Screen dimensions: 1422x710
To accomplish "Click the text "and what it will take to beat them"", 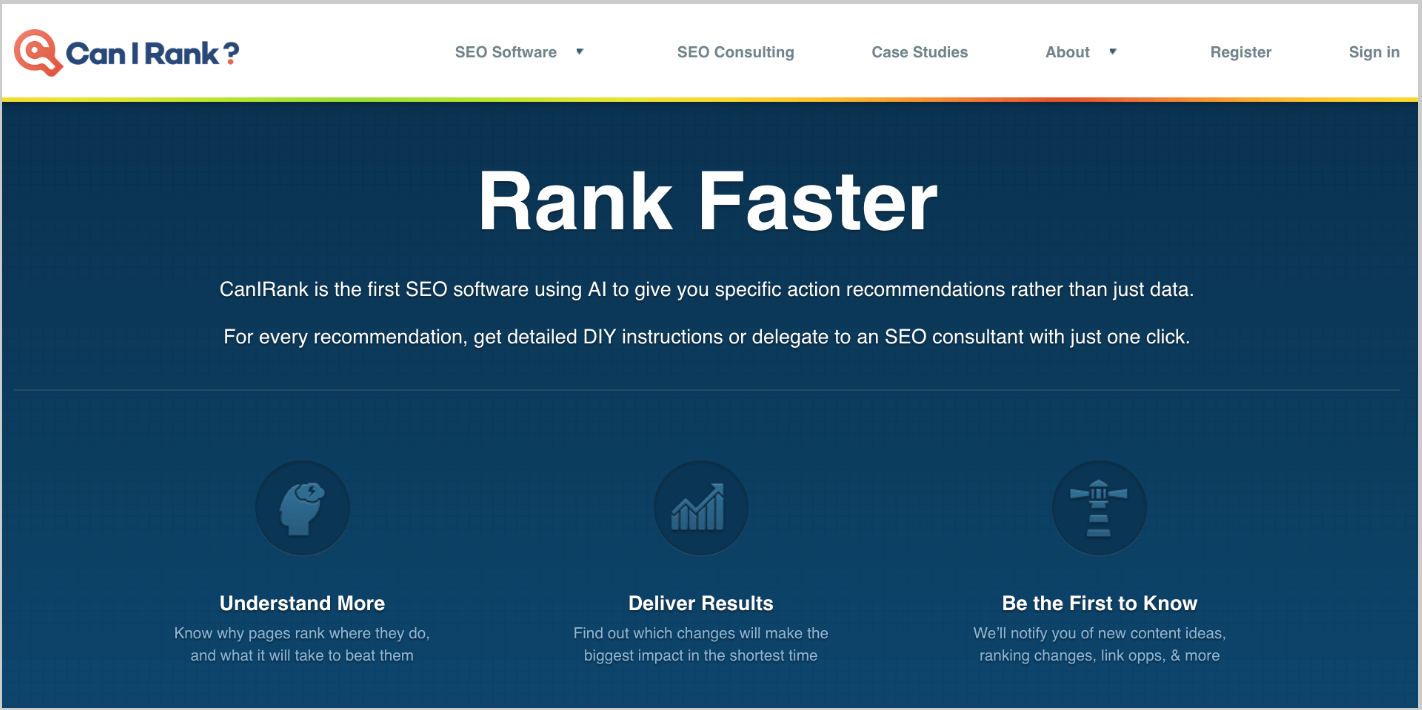I will pos(302,656).
